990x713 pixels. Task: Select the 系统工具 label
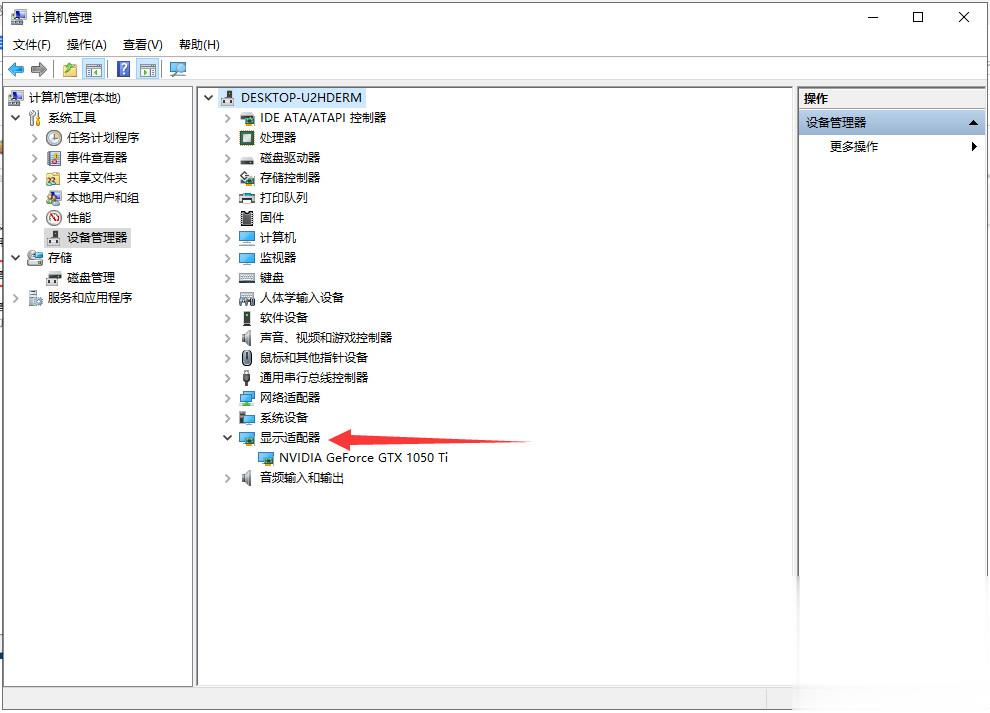tap(72, 118)
